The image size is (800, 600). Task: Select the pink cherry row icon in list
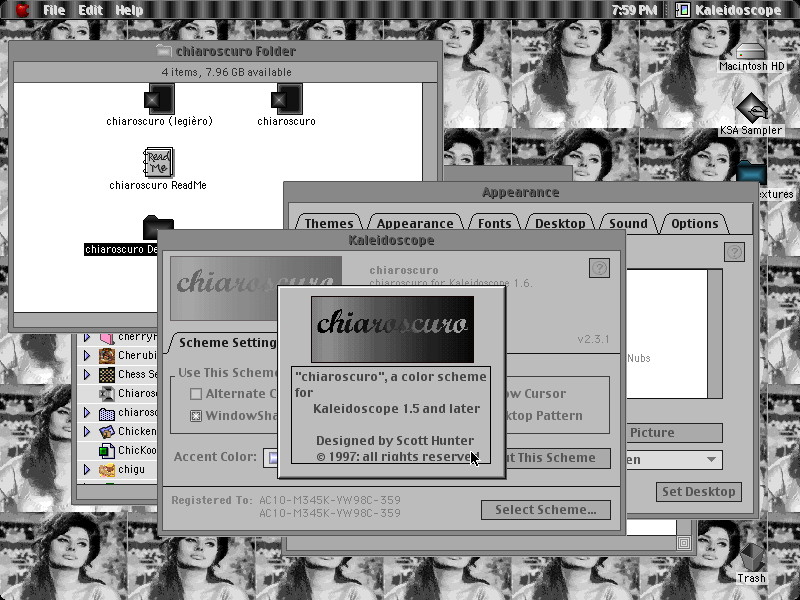107,338
